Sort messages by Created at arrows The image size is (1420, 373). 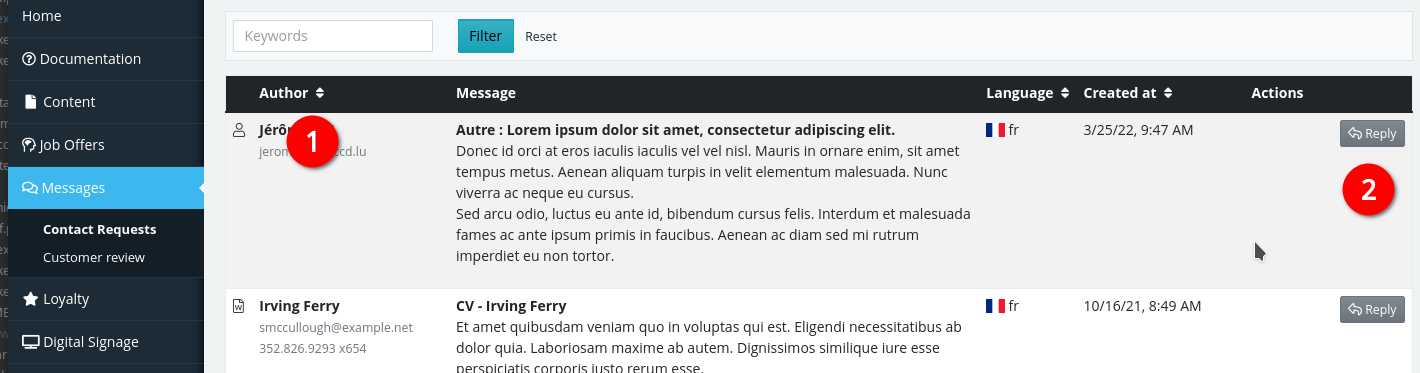[x=1168, y=93]
